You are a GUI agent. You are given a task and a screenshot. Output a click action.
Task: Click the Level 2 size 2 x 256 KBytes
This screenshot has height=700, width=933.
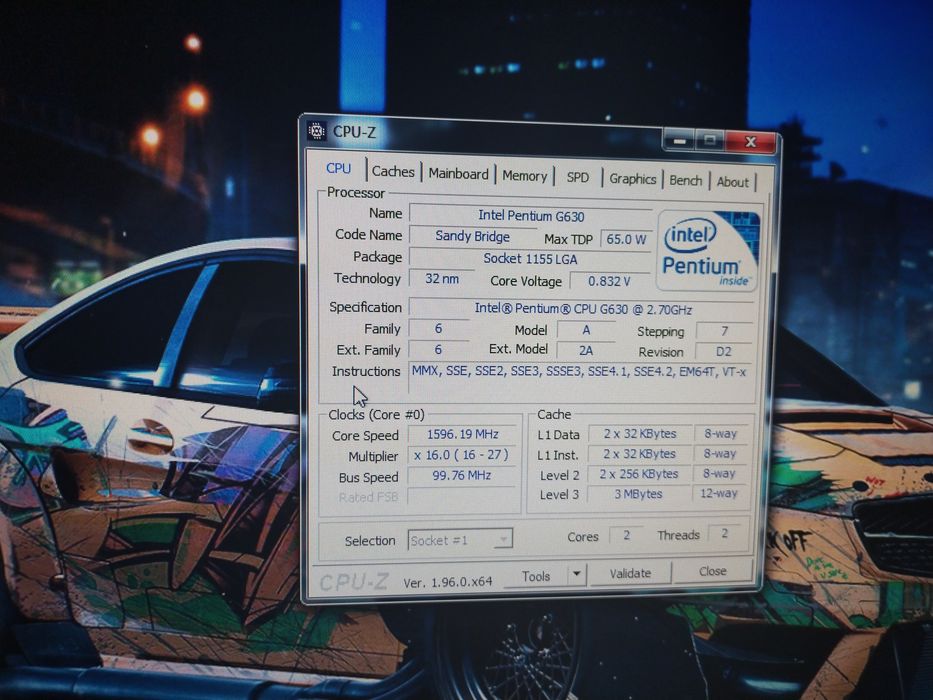click(639, 474)
